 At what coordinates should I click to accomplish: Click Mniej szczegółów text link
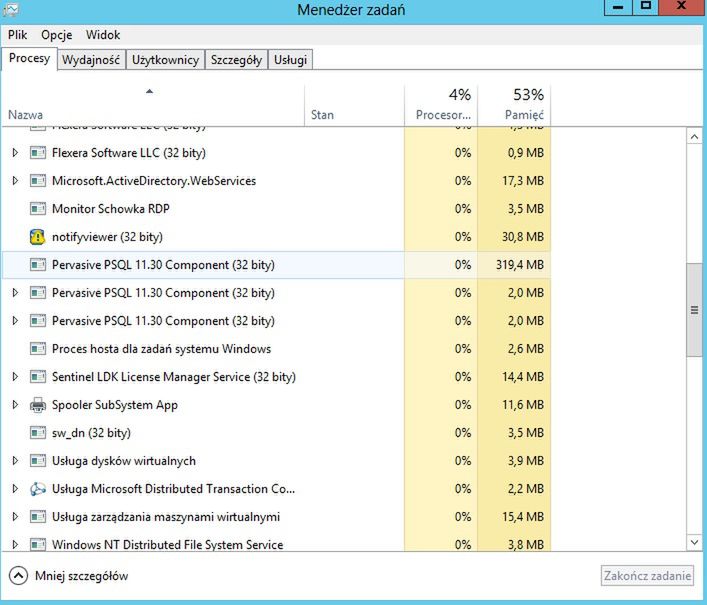(x=82, y=576)
